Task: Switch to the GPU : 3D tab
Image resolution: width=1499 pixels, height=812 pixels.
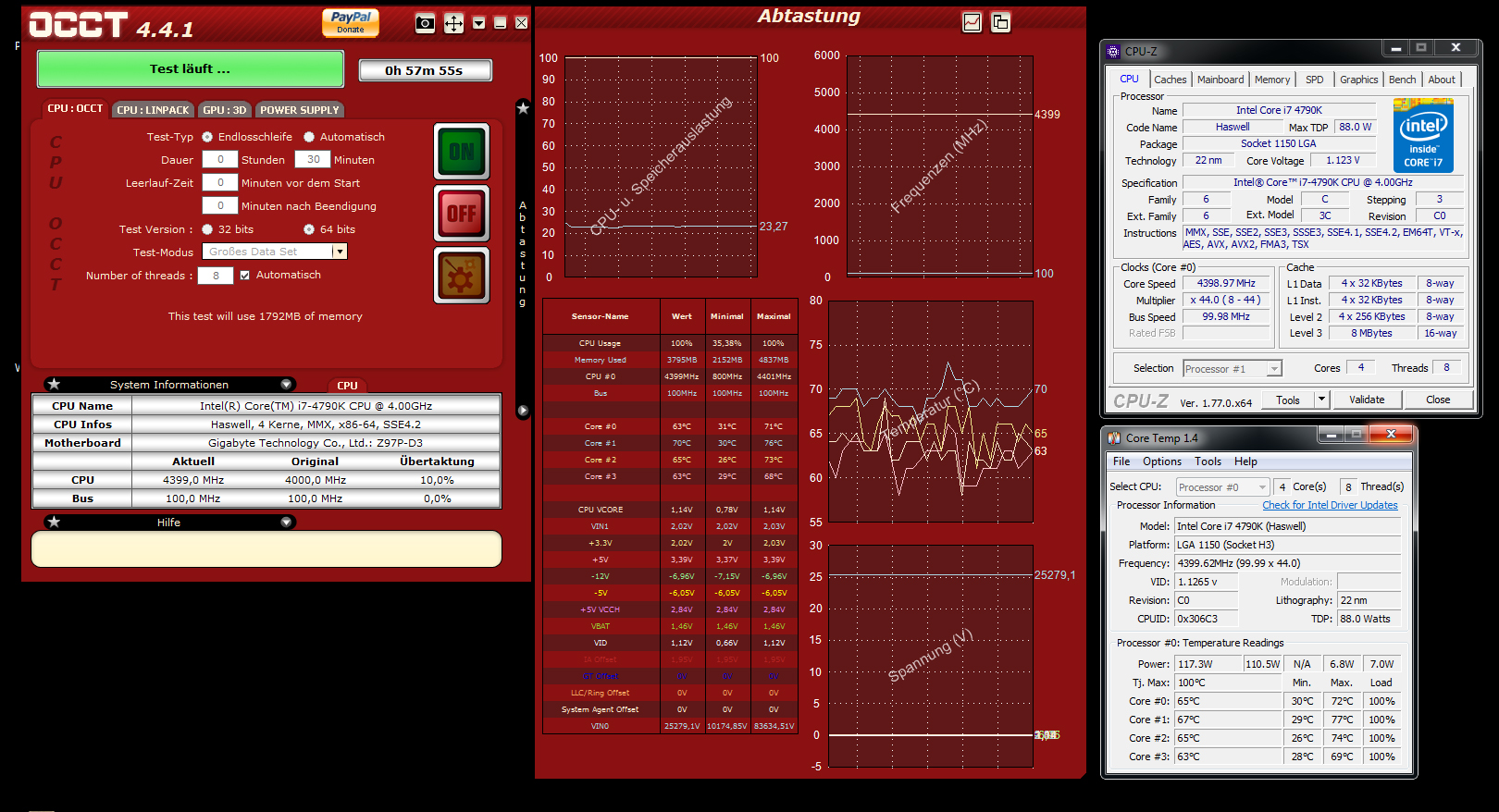Action: tap(225, 109)
